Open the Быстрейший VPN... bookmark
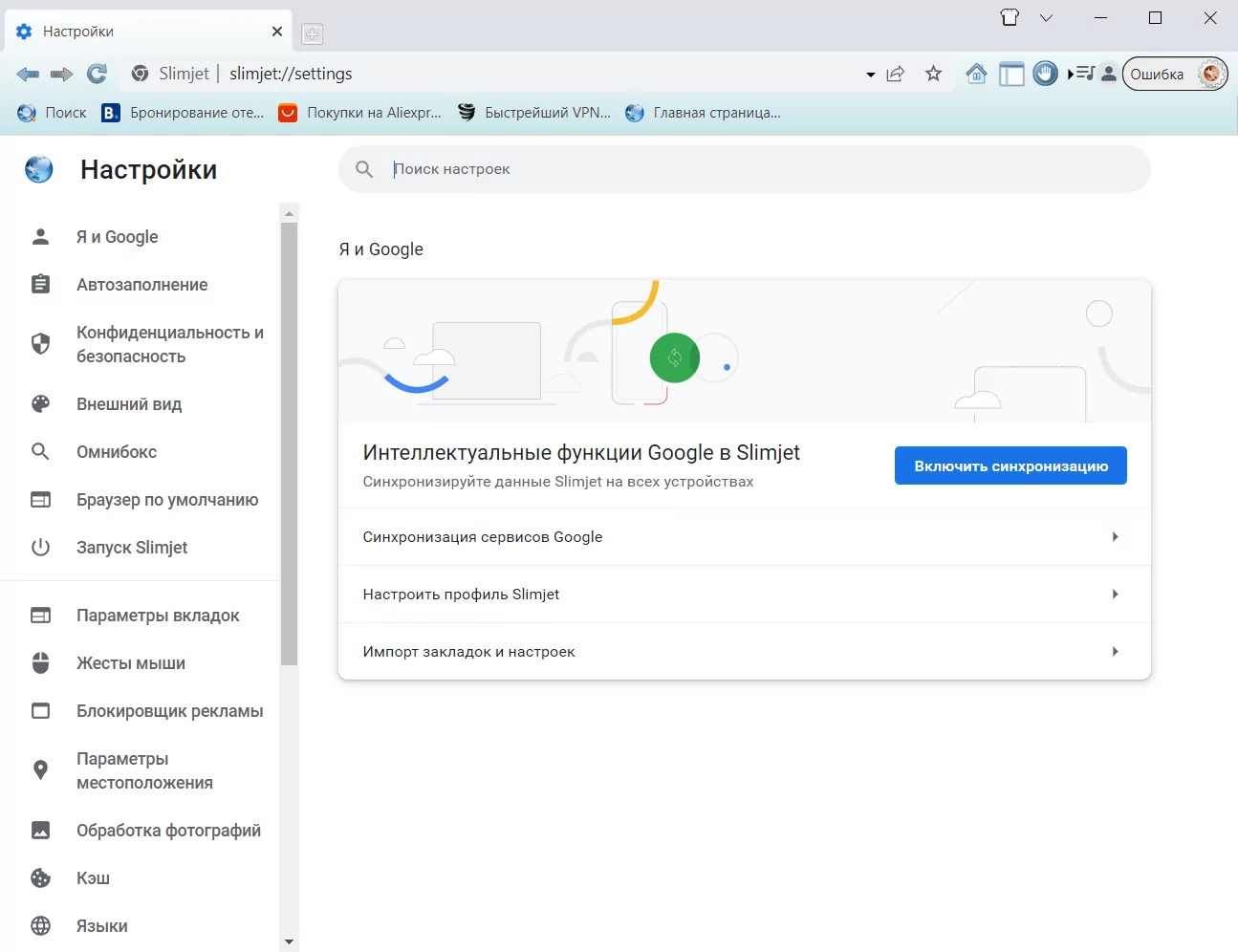This screenshot has width=1238, height=952. (534, 113)
